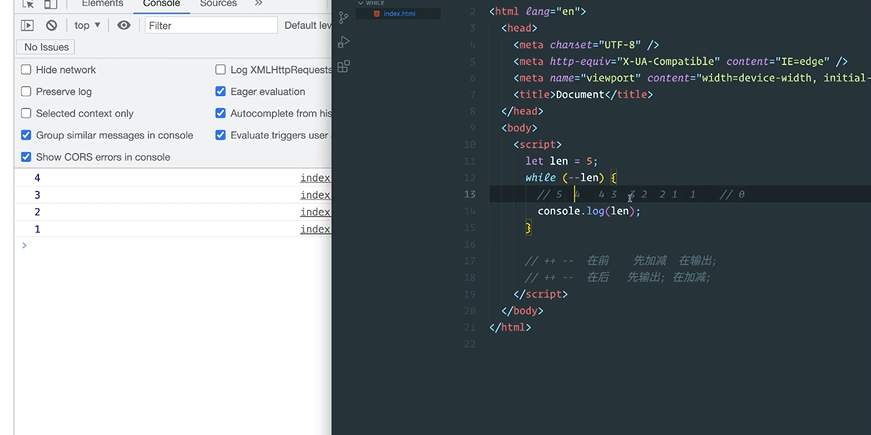This screenshot has height=435, width=871.
Task: Click the closing </html> tag
Action: click(510, 328)
